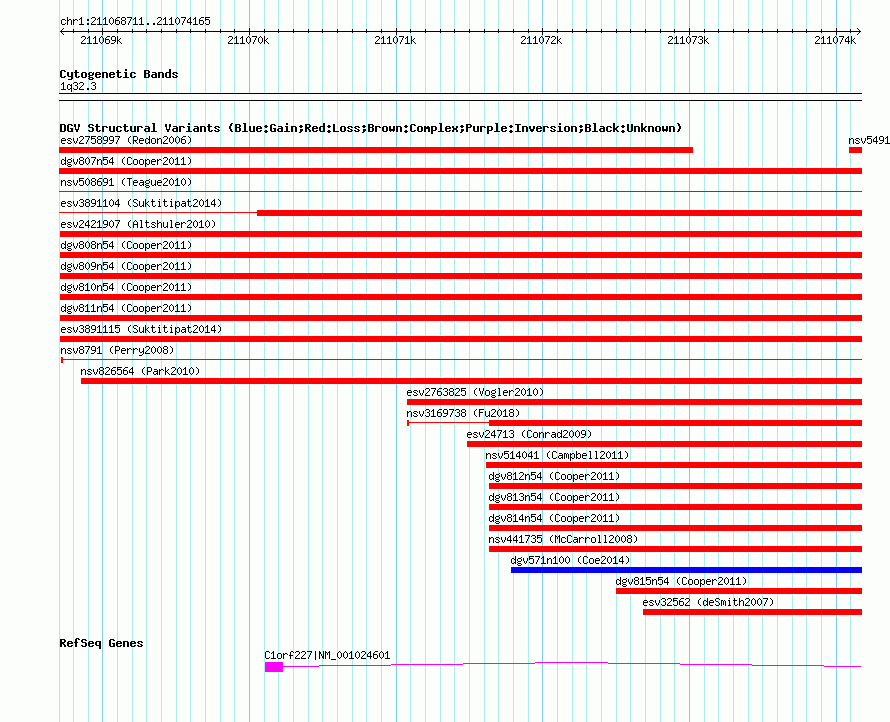Select the esv24713 (Conrad2009) label
Screen dimensions: 890x722
tap(529, 434)
